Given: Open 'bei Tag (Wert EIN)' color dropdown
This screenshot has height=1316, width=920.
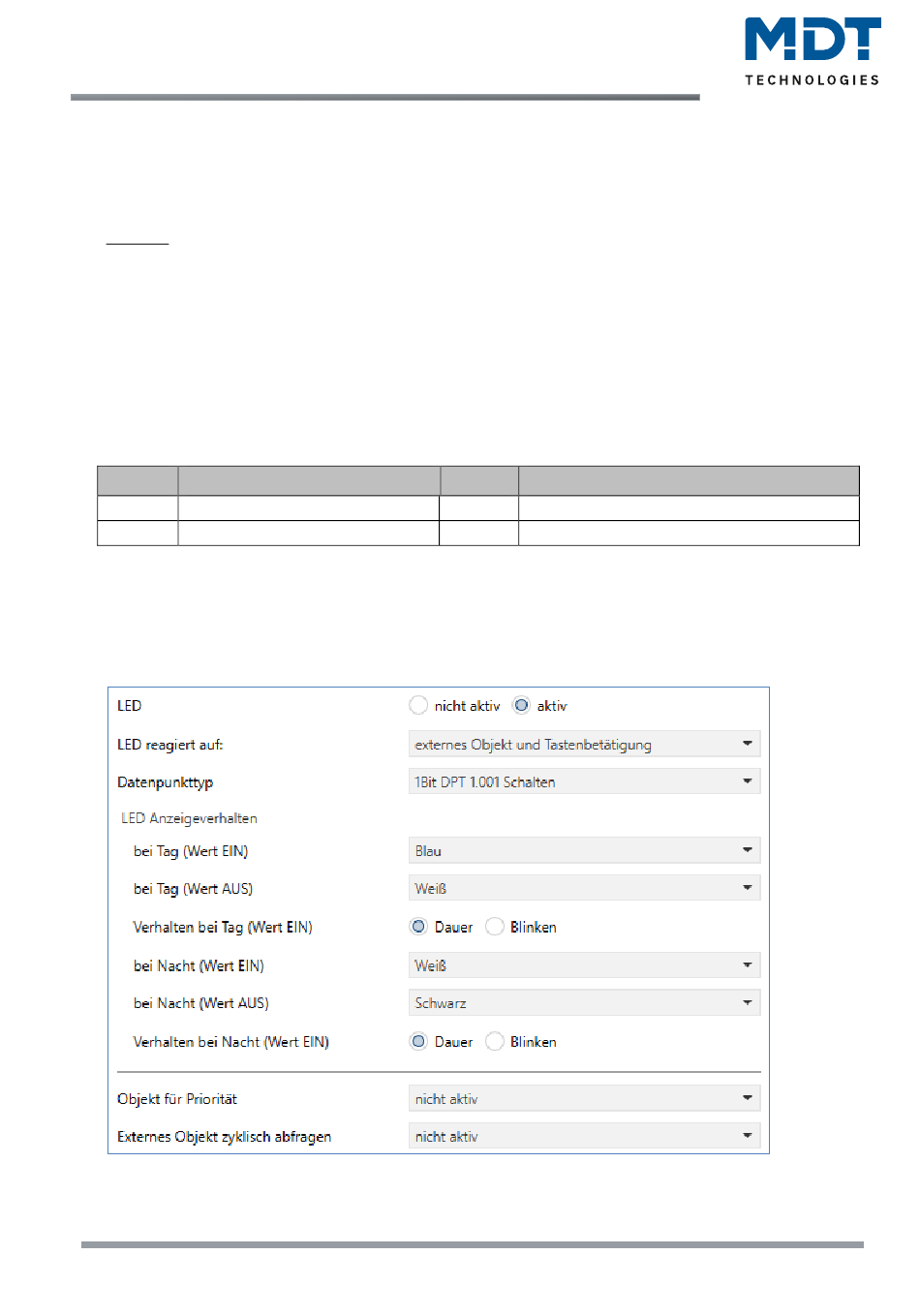Looking at the screenshot, I should (x=584, y=850).
